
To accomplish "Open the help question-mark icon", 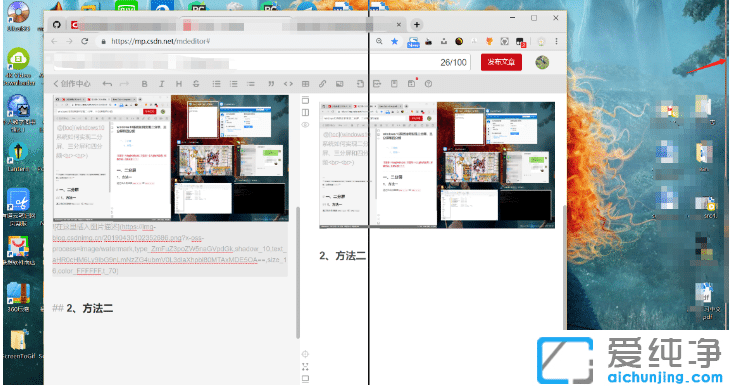I will (428, 84).
